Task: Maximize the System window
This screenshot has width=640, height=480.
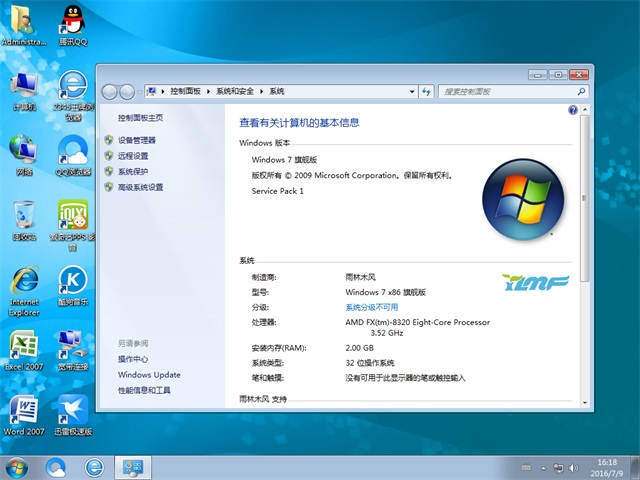Action: coord(558,75)
